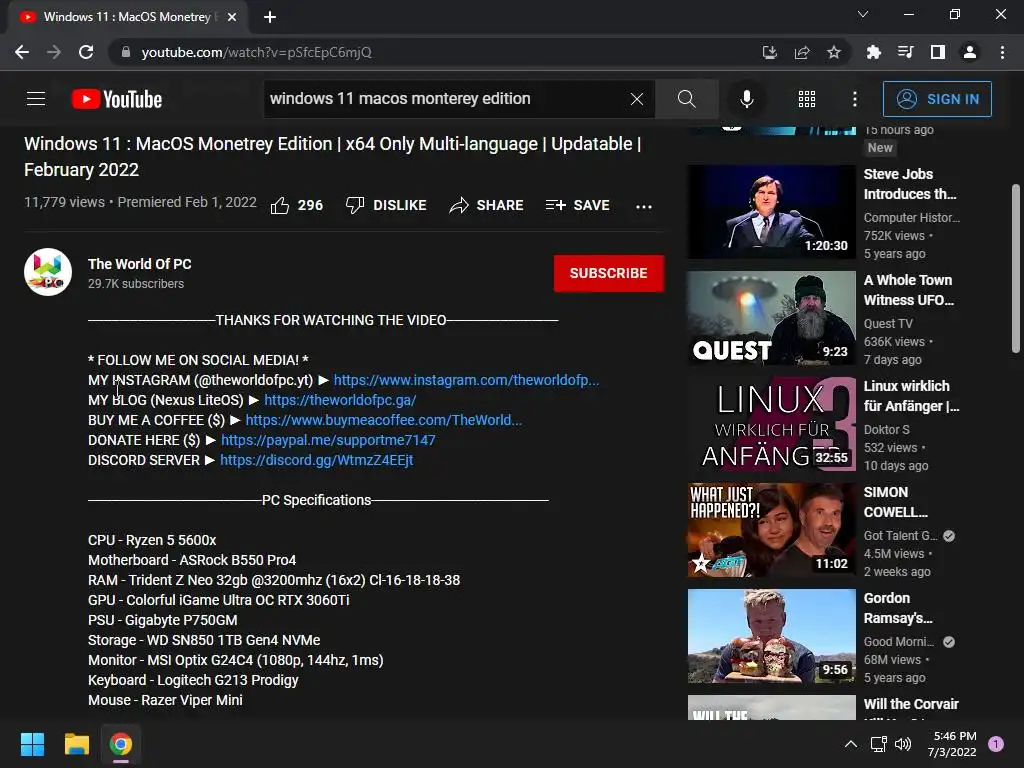Screen dimensions: 1024x768
Task: Open the Simon Cowell video thumbnail
Action: click(x=771, y=530)
